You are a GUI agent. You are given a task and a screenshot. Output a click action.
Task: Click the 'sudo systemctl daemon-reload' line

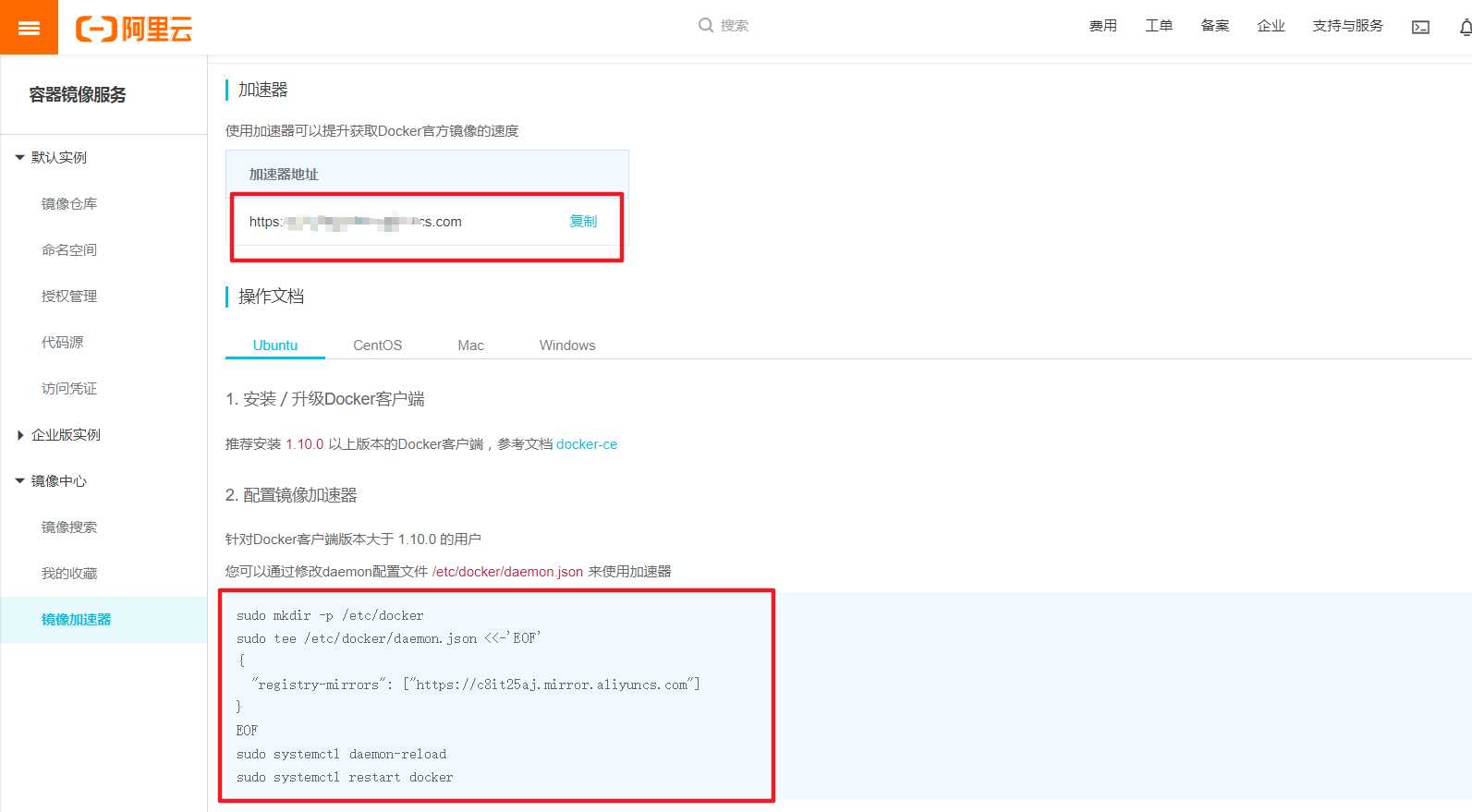341,754
